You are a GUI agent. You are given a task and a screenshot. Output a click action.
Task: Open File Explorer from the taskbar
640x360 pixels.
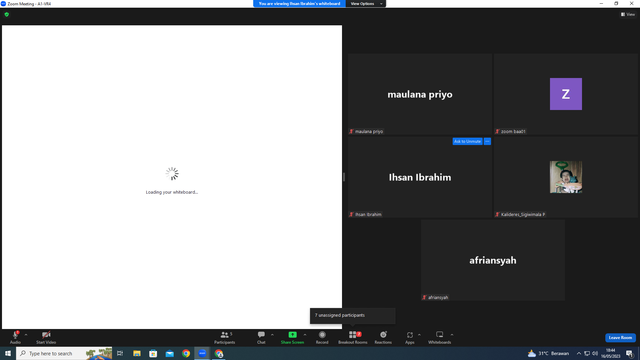click(x=137, y=353)
